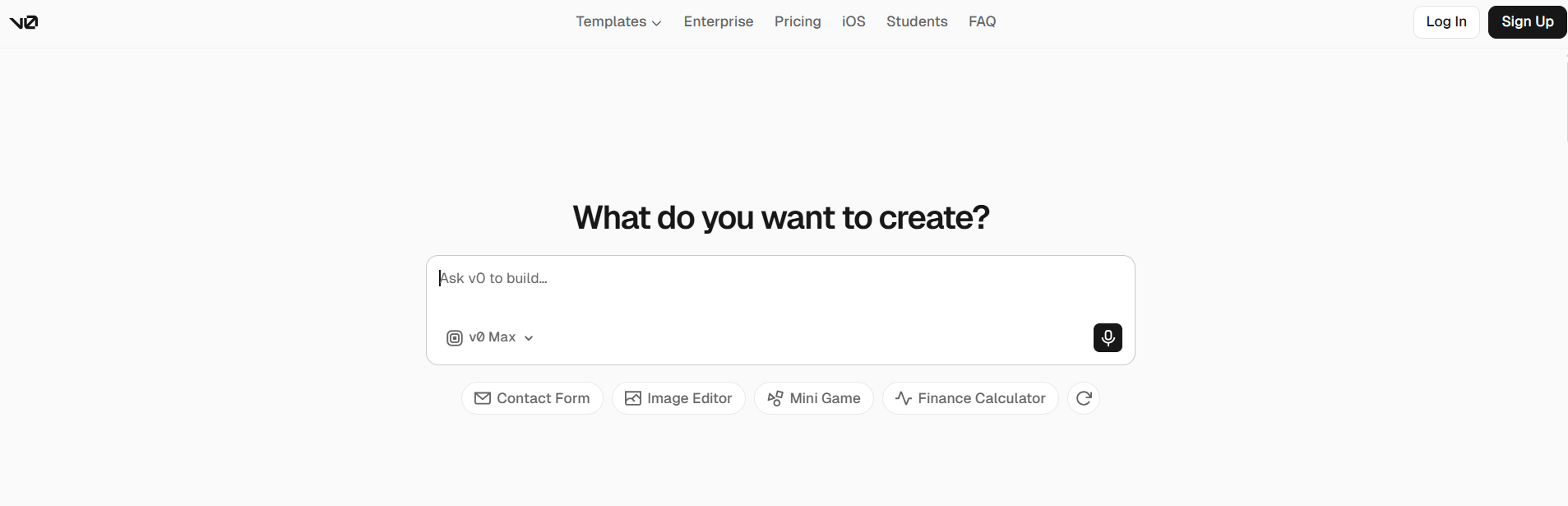The width and height of the screenshot is (1568, 506).
Task: Visit the Students page
Action: [x=917, y=21]
